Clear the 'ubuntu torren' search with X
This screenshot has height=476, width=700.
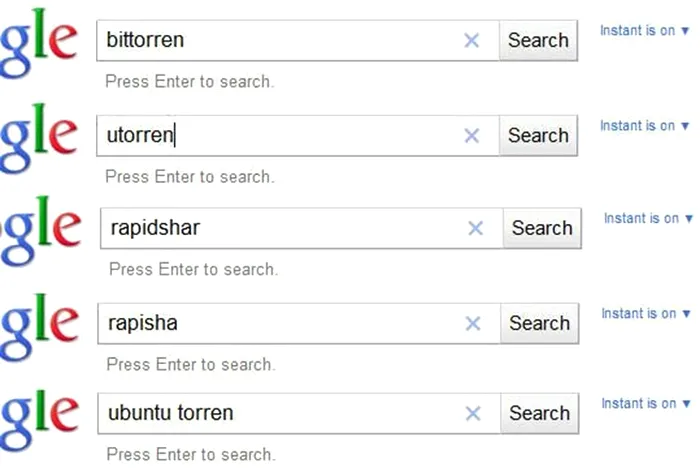pyautogui.click(x=473, y=414)
